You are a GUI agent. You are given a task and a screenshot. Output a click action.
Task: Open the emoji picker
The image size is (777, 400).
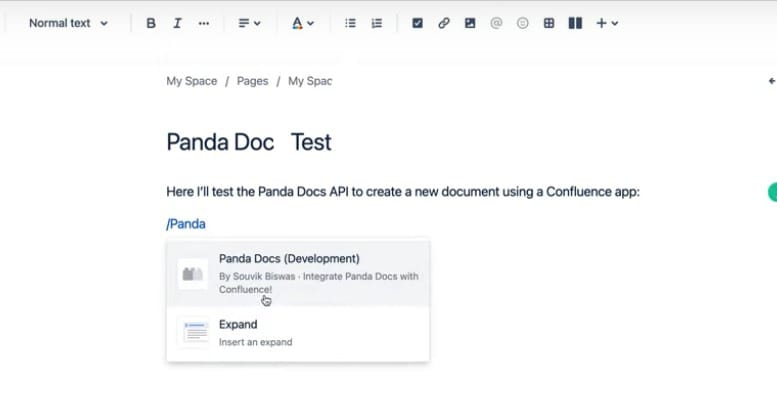tap(522, 23)
